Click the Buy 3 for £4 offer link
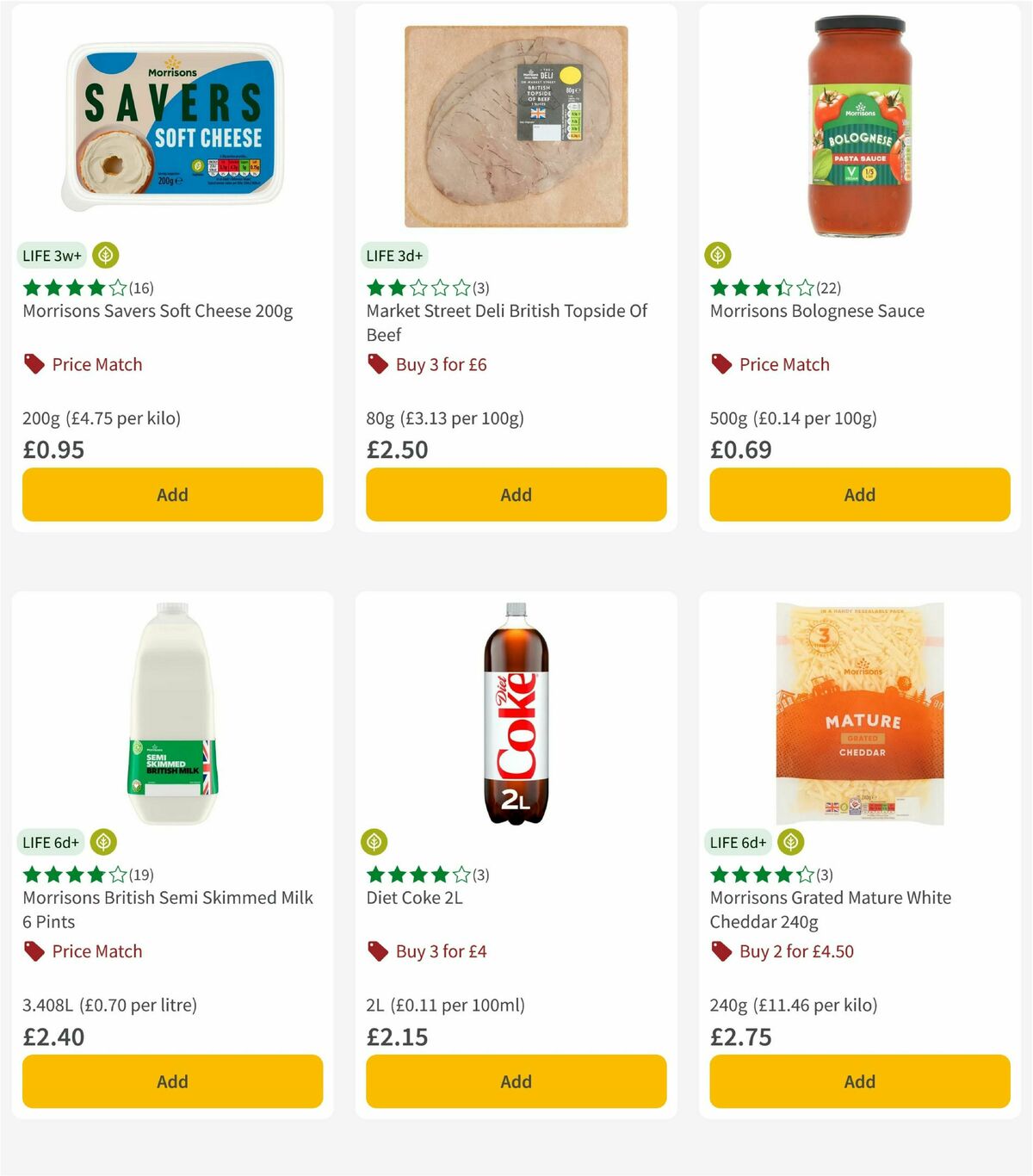1033x1176 pixels. [440, 951]
